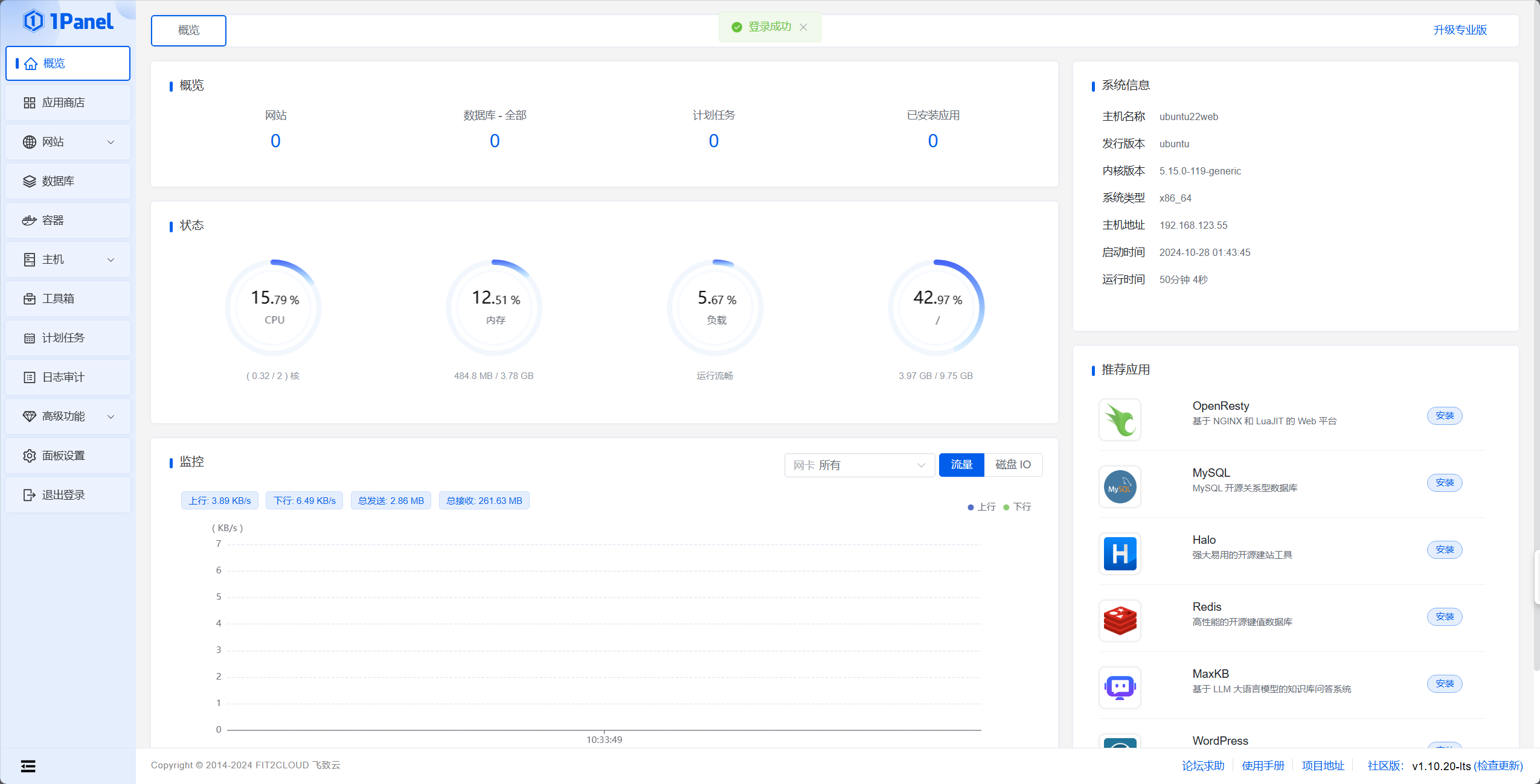Click the MySQL dolphin app icon
Screen dimensions: 1540x784
(x=1120, y=486)
